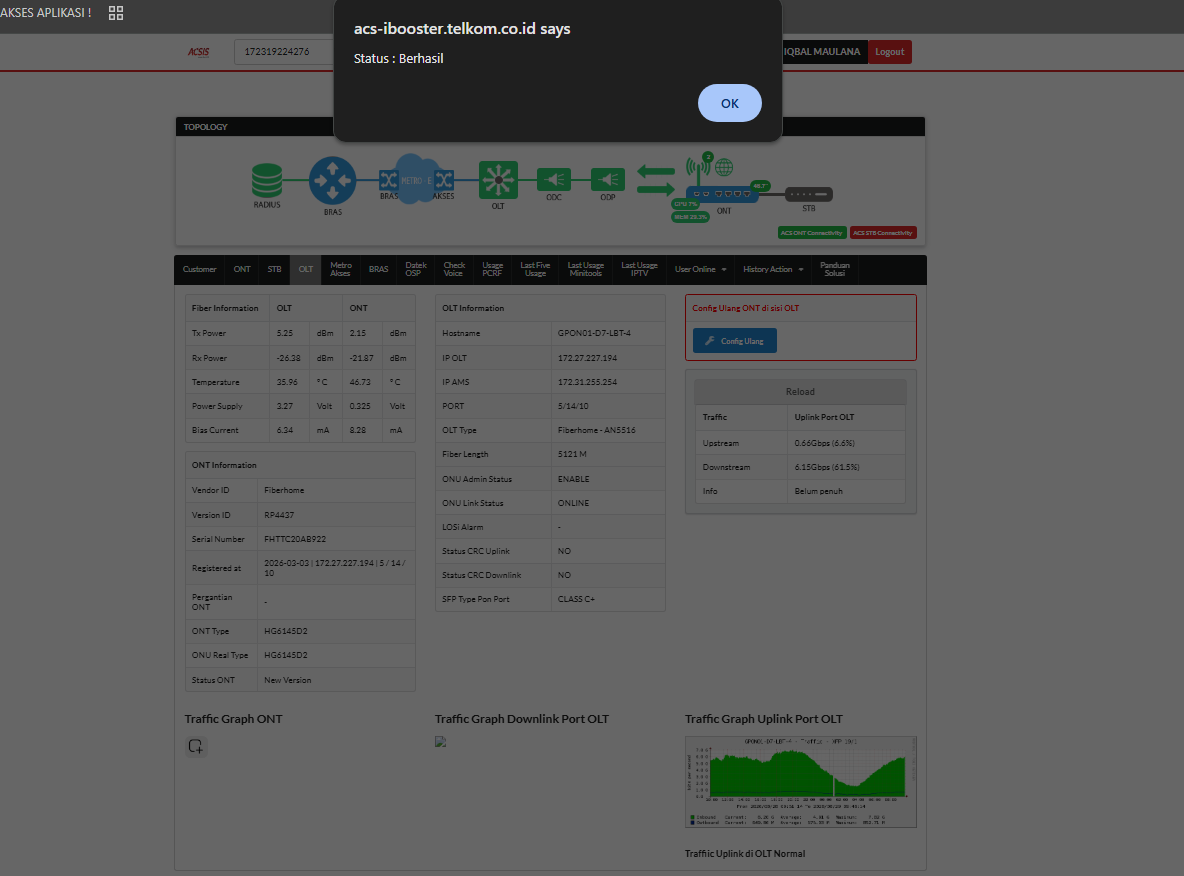
Task: Click the OLT node icon in topology
Action: (498, 180)
